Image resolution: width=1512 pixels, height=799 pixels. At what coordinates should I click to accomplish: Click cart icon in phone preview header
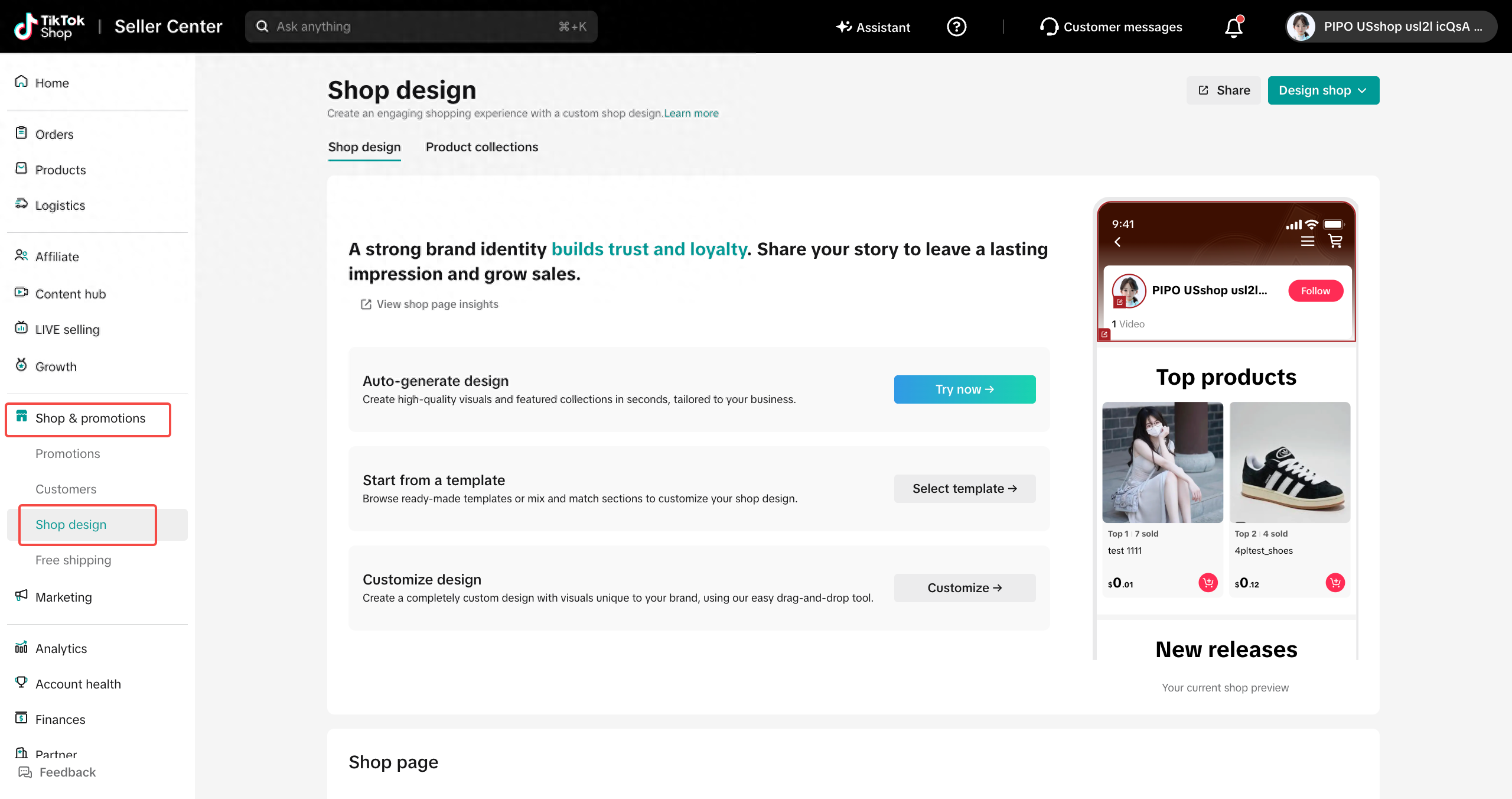[1335, 241]
